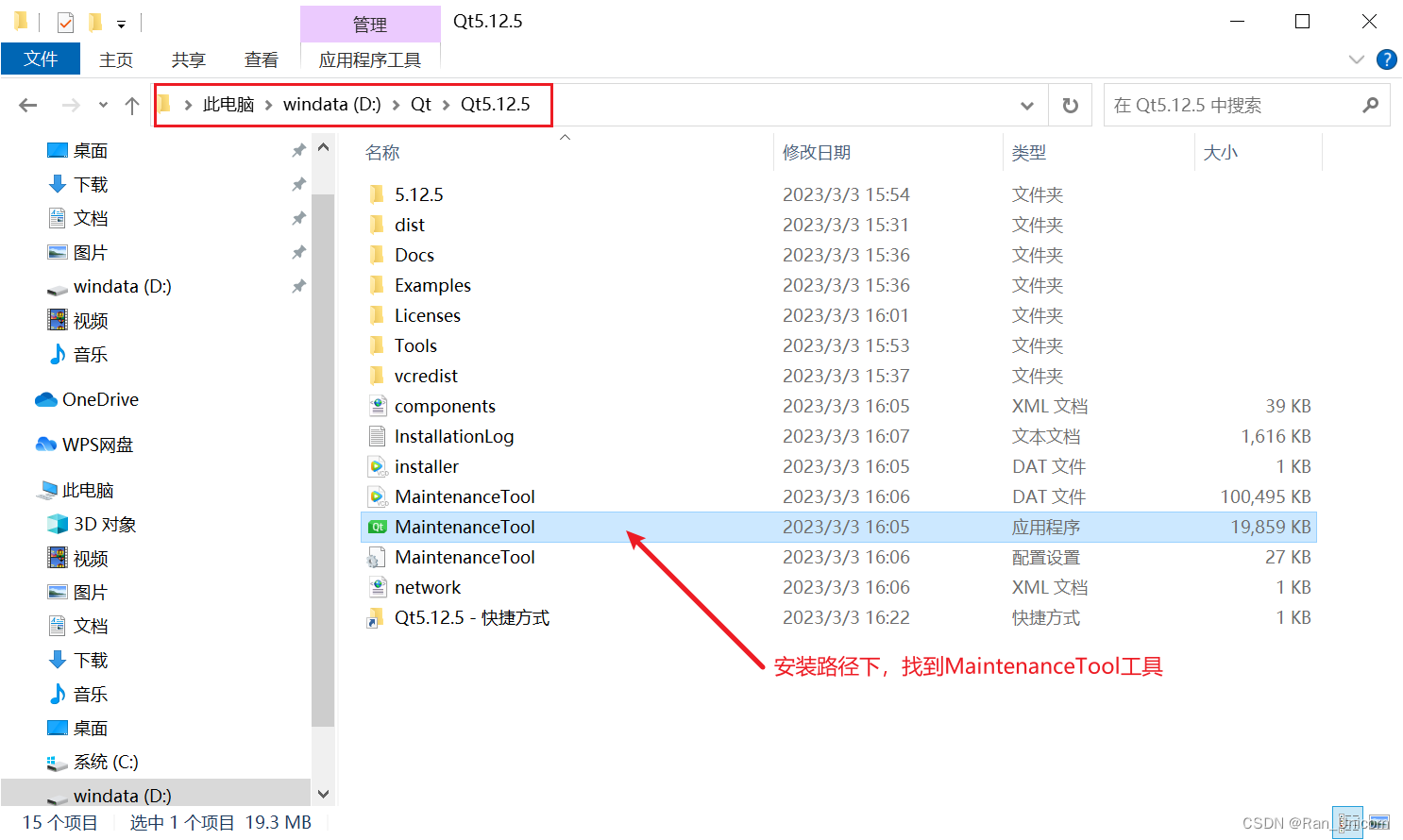The width and height of the screenshot is (1403, 840).
Task: Click the search magnifier icon
Action: pyautogui.click(x=1371, y=105)
